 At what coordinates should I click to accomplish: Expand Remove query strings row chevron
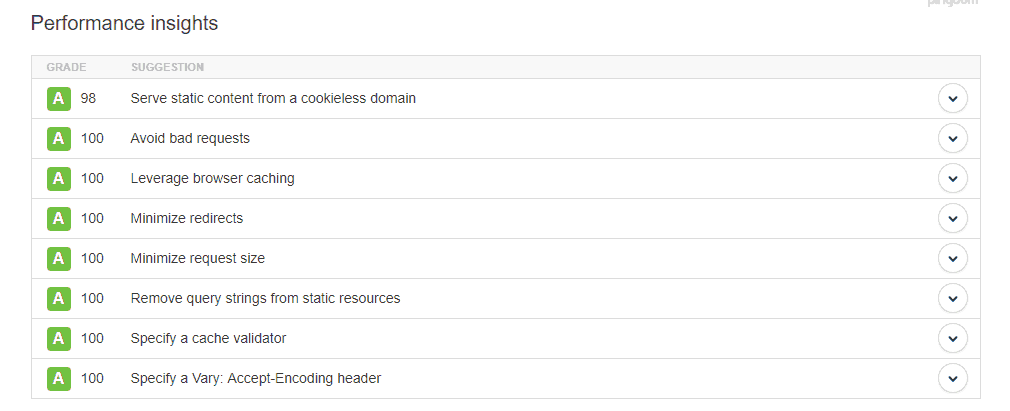click(953, 298)
